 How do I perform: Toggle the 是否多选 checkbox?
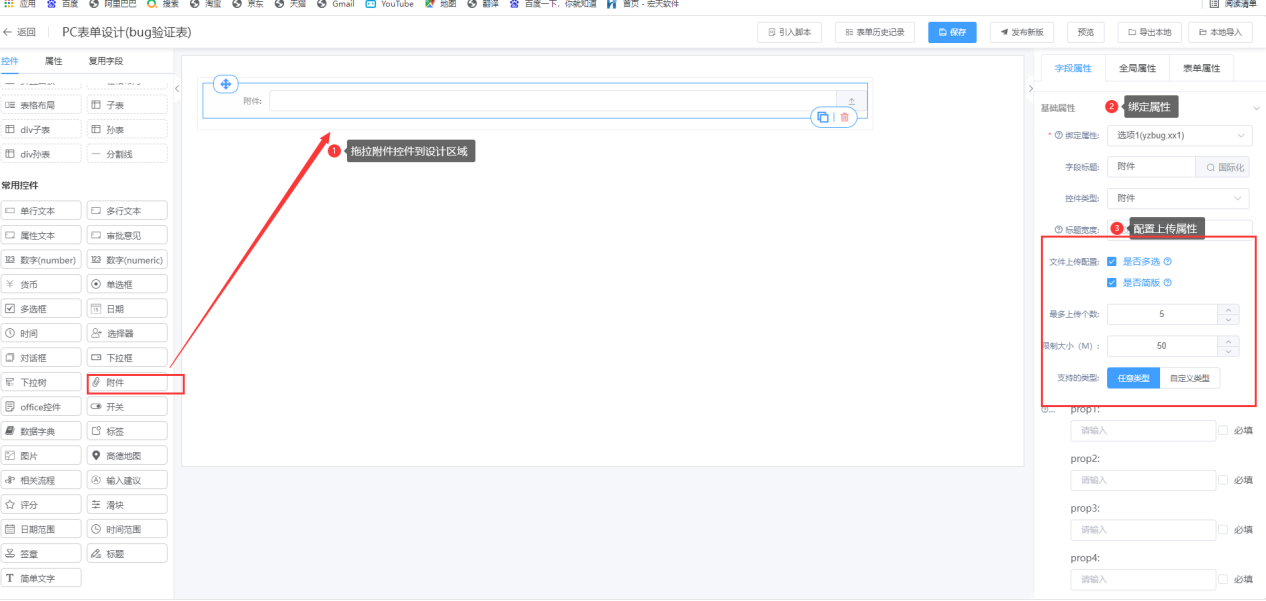pos(1112,261)
